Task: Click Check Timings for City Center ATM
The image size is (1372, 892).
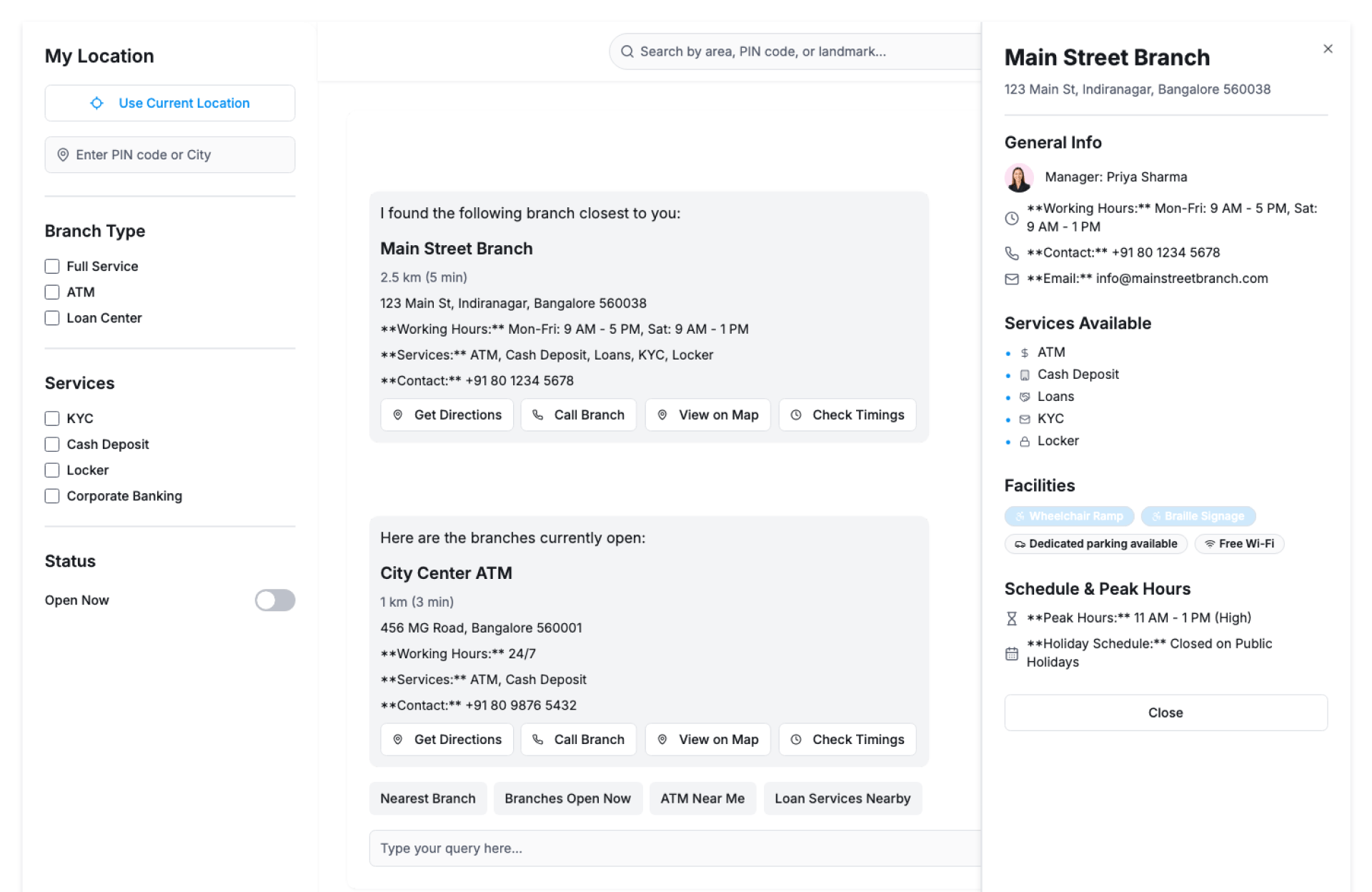Action: click(847, 740)
